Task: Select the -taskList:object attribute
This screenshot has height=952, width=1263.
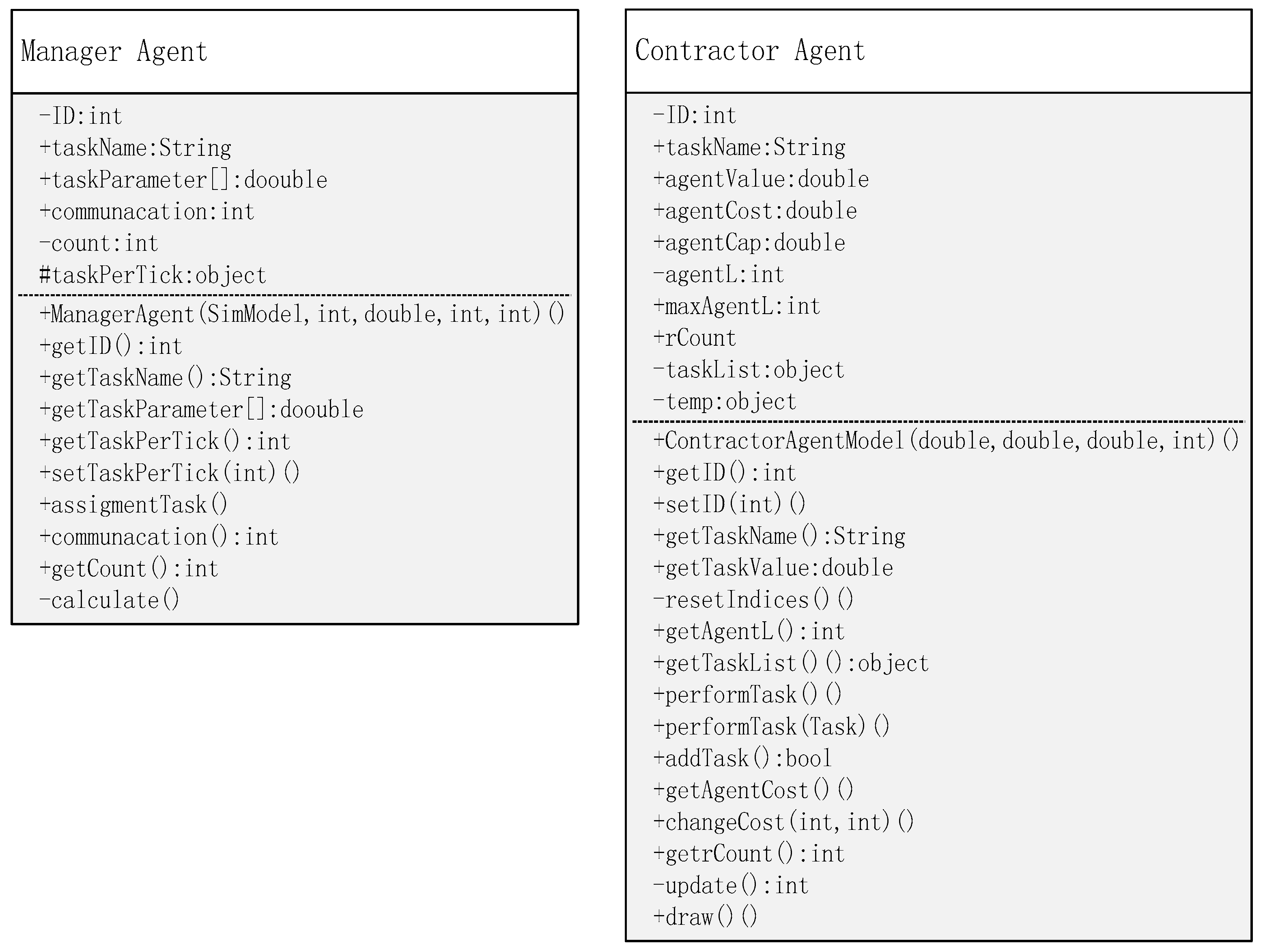Action: pos(749,370)
